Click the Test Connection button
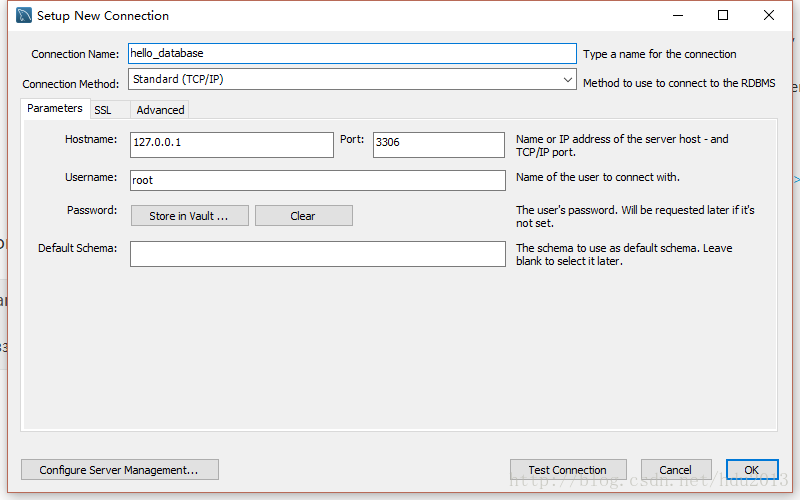 [568, 469]
